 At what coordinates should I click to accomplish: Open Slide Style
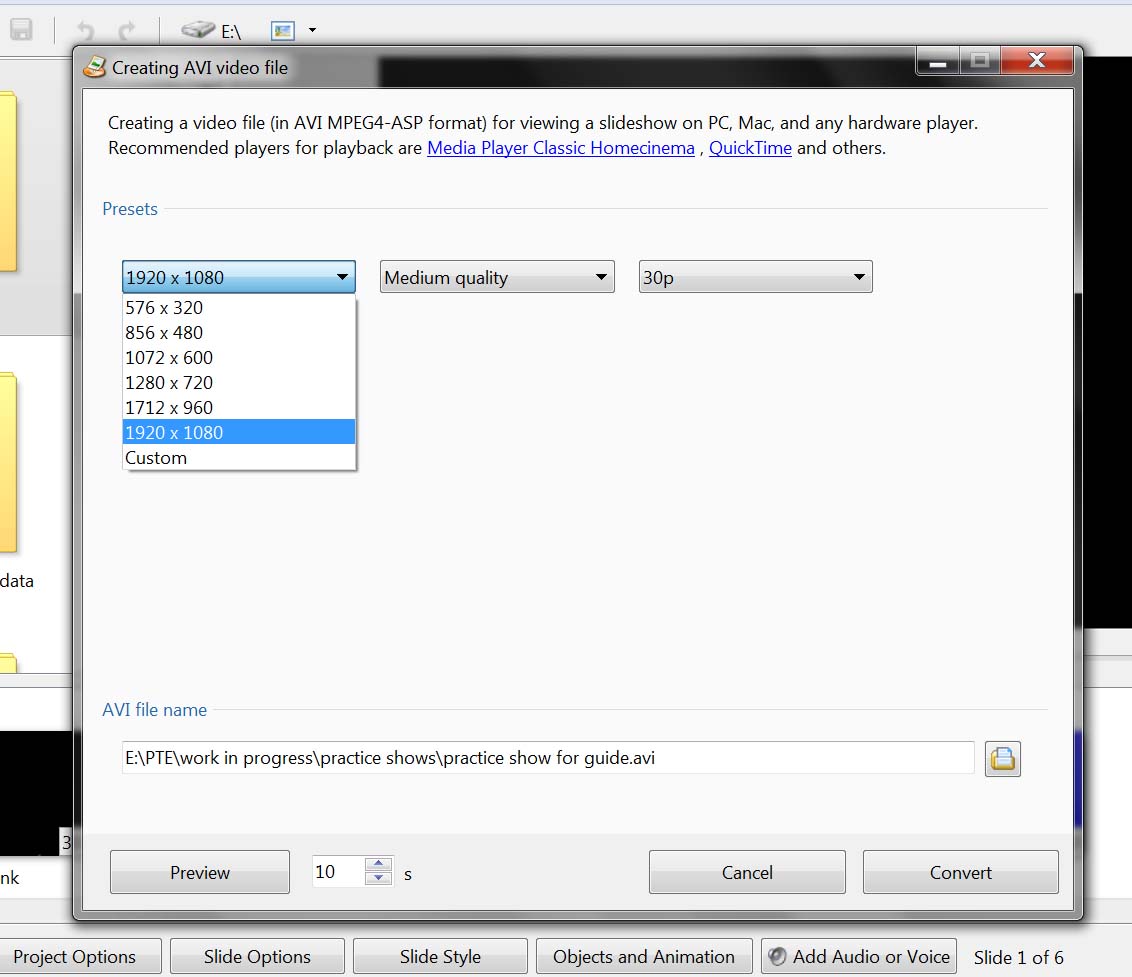click(x=440, y=957)
